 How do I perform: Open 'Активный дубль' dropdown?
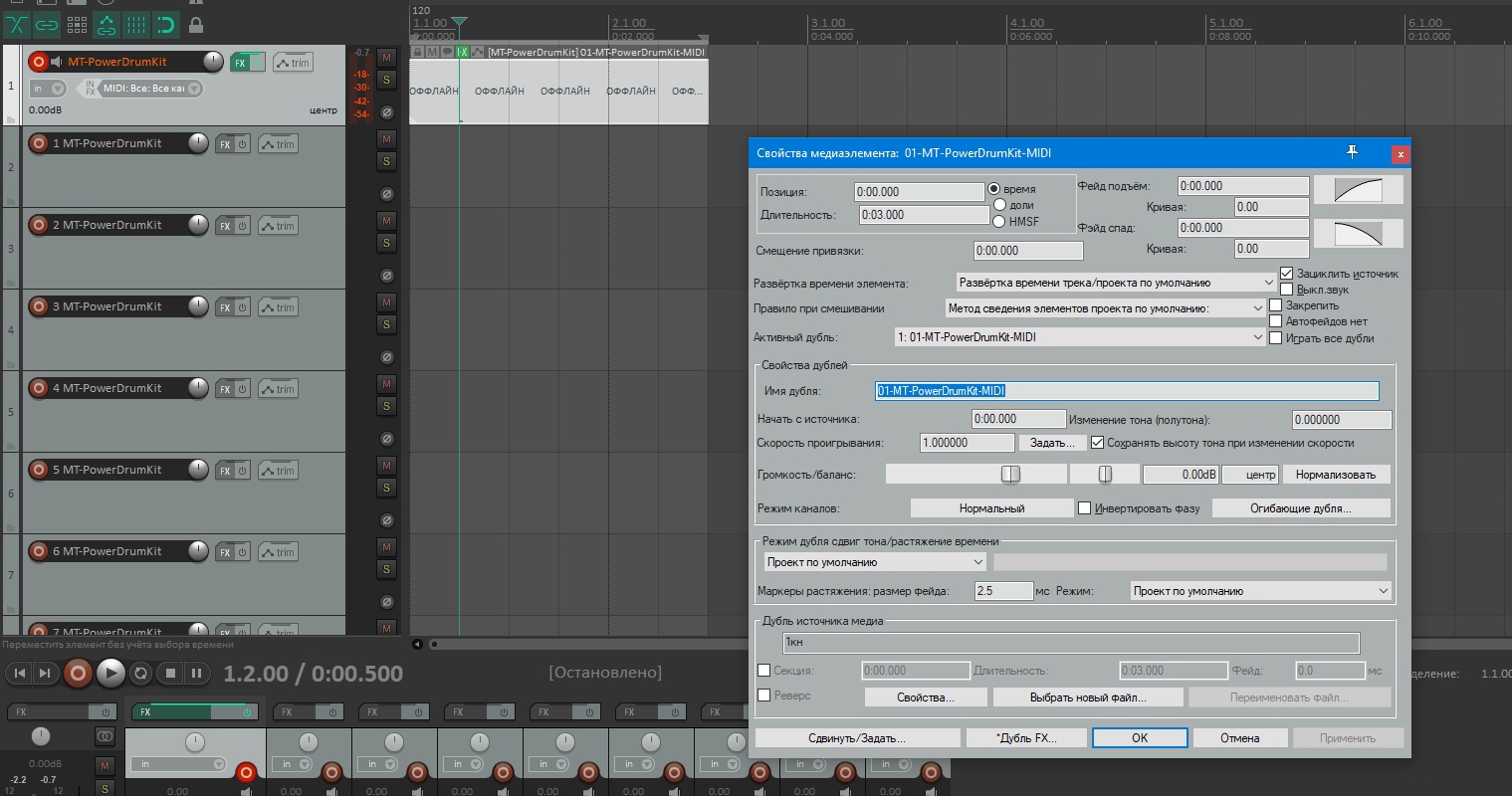[x=1079, y=337]
